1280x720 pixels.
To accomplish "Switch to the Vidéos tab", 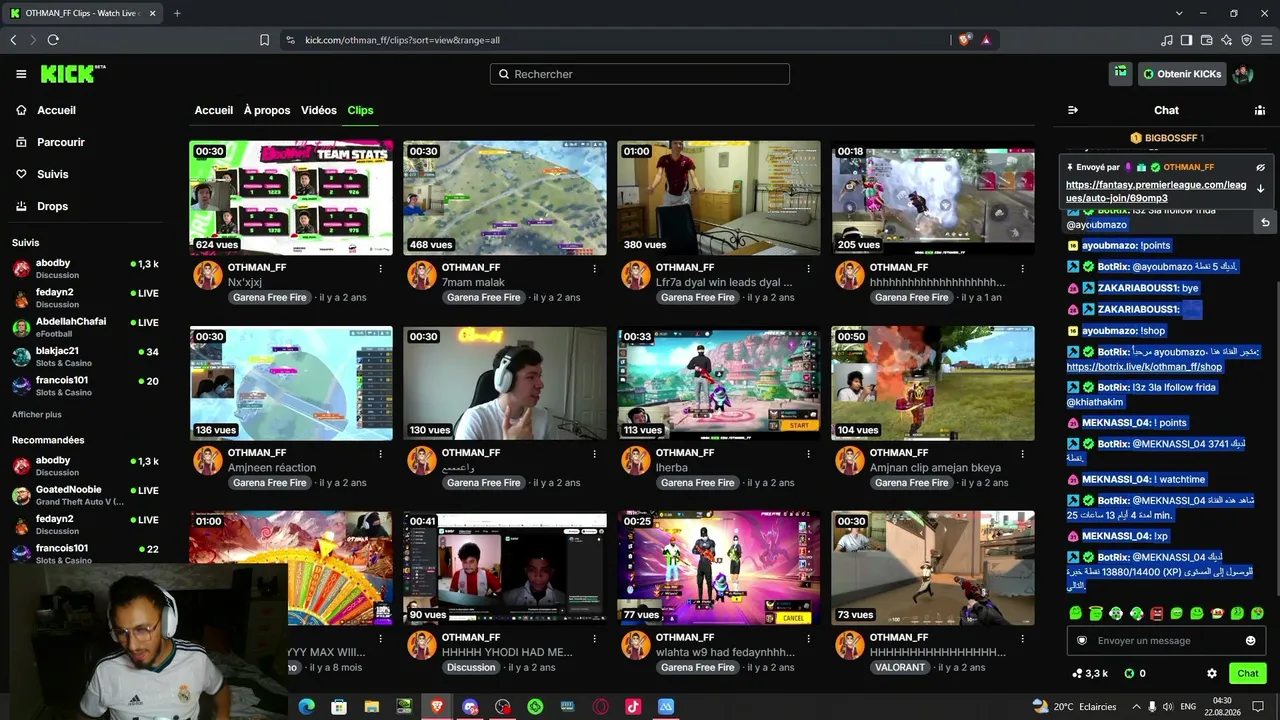I will [319, 110].
